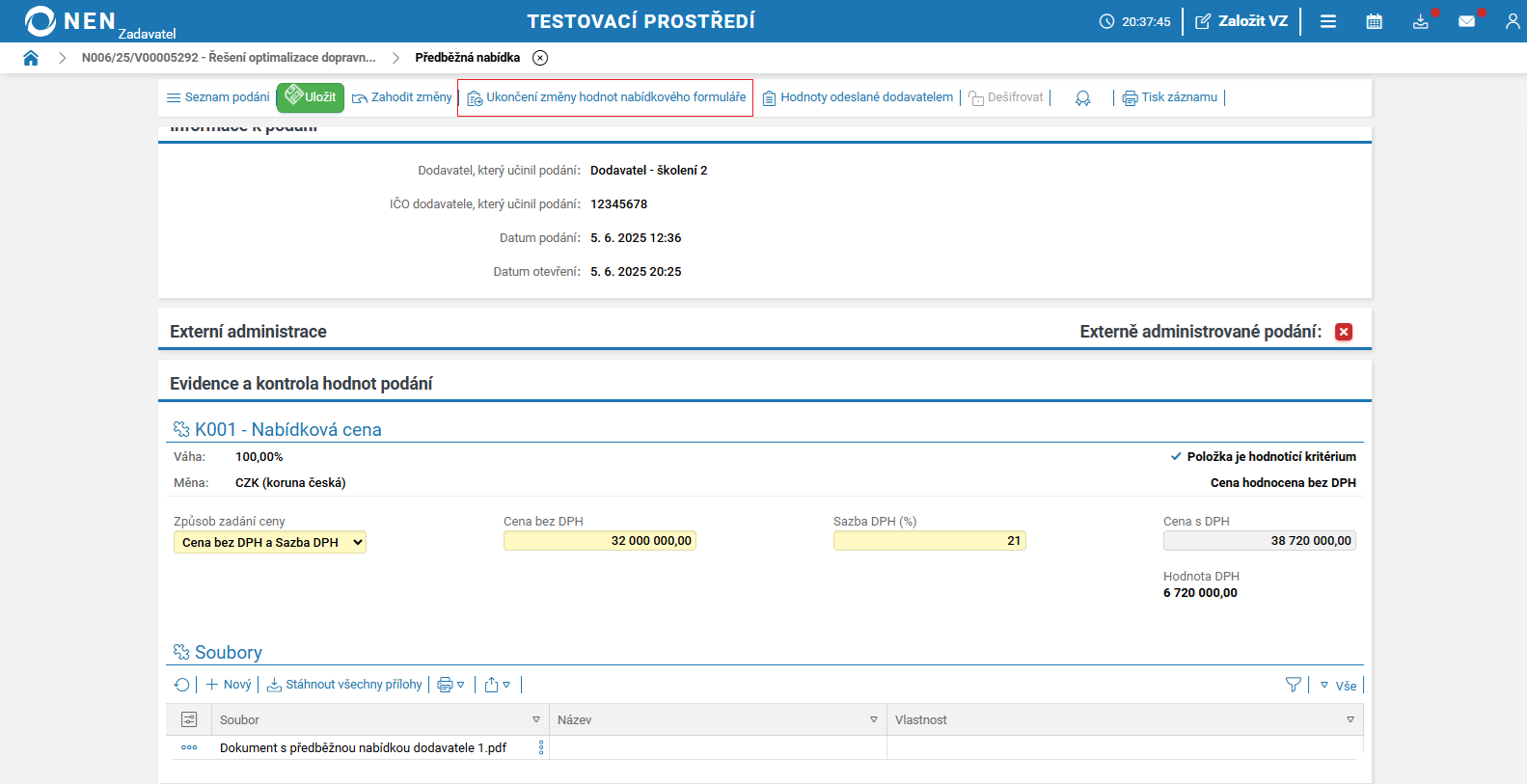Open the table column settings icon
1527x784 pixels.
[x=189, y=719]
